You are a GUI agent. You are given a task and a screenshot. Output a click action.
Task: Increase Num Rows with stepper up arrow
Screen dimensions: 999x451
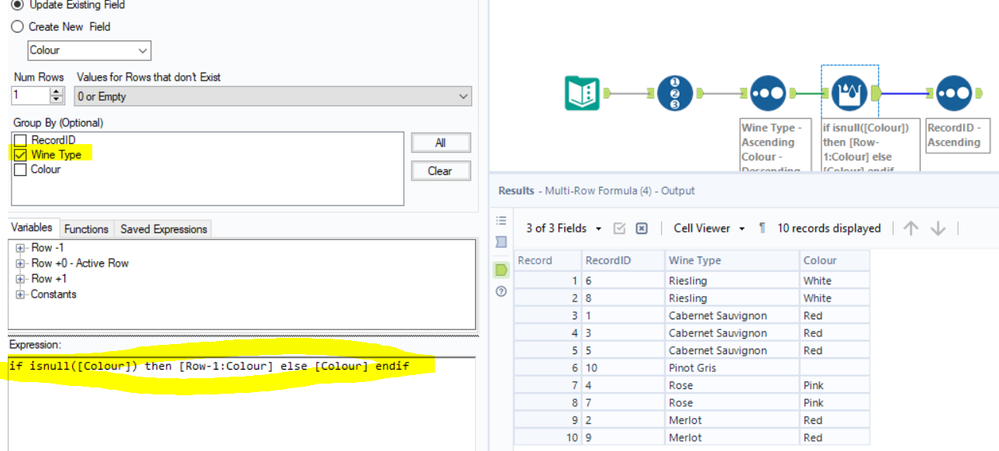(x=57, y=92)
